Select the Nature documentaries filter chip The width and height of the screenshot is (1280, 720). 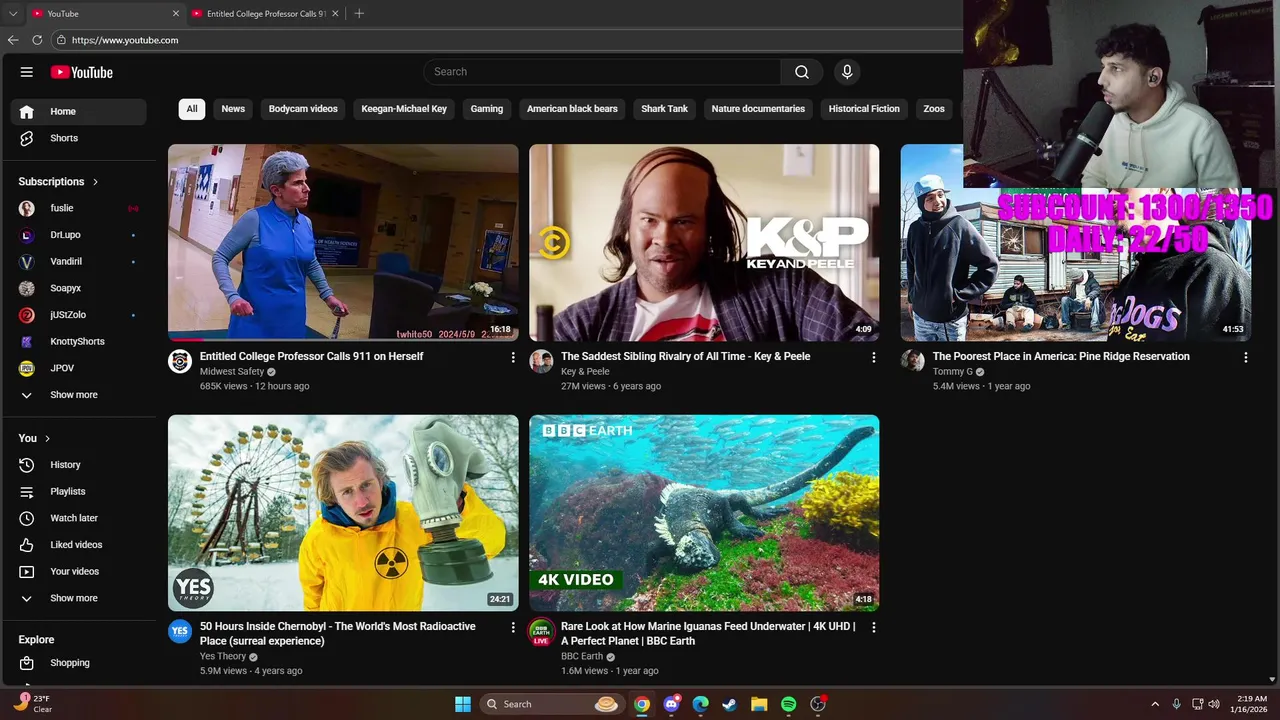(x=758, y=109)
